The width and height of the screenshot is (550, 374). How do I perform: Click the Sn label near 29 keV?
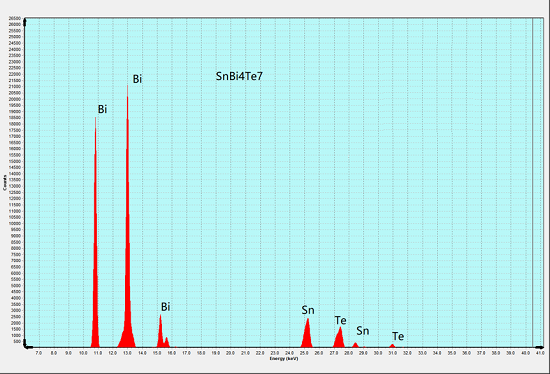(363, 330)
